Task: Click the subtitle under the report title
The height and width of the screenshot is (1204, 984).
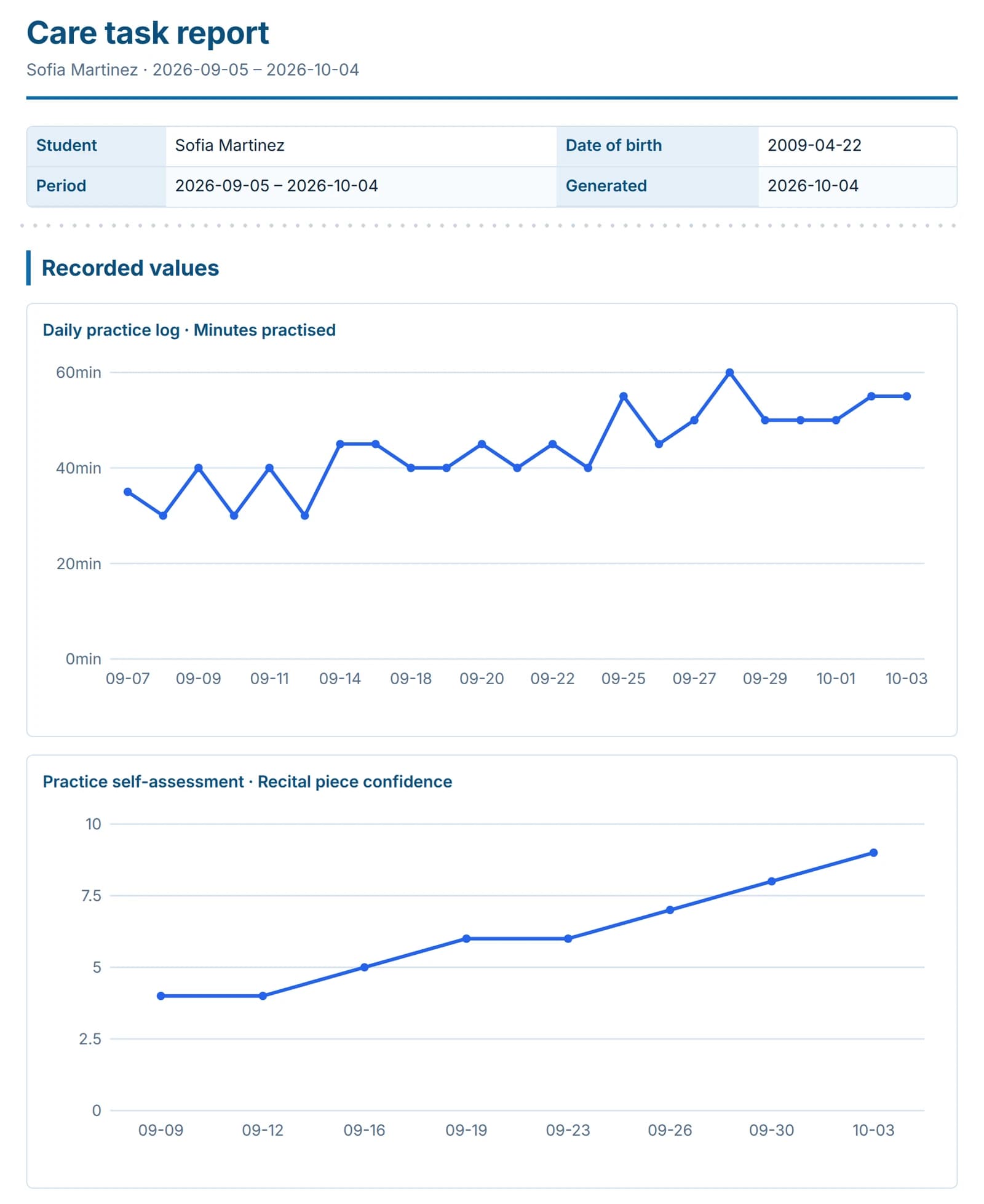Action: 192,70
